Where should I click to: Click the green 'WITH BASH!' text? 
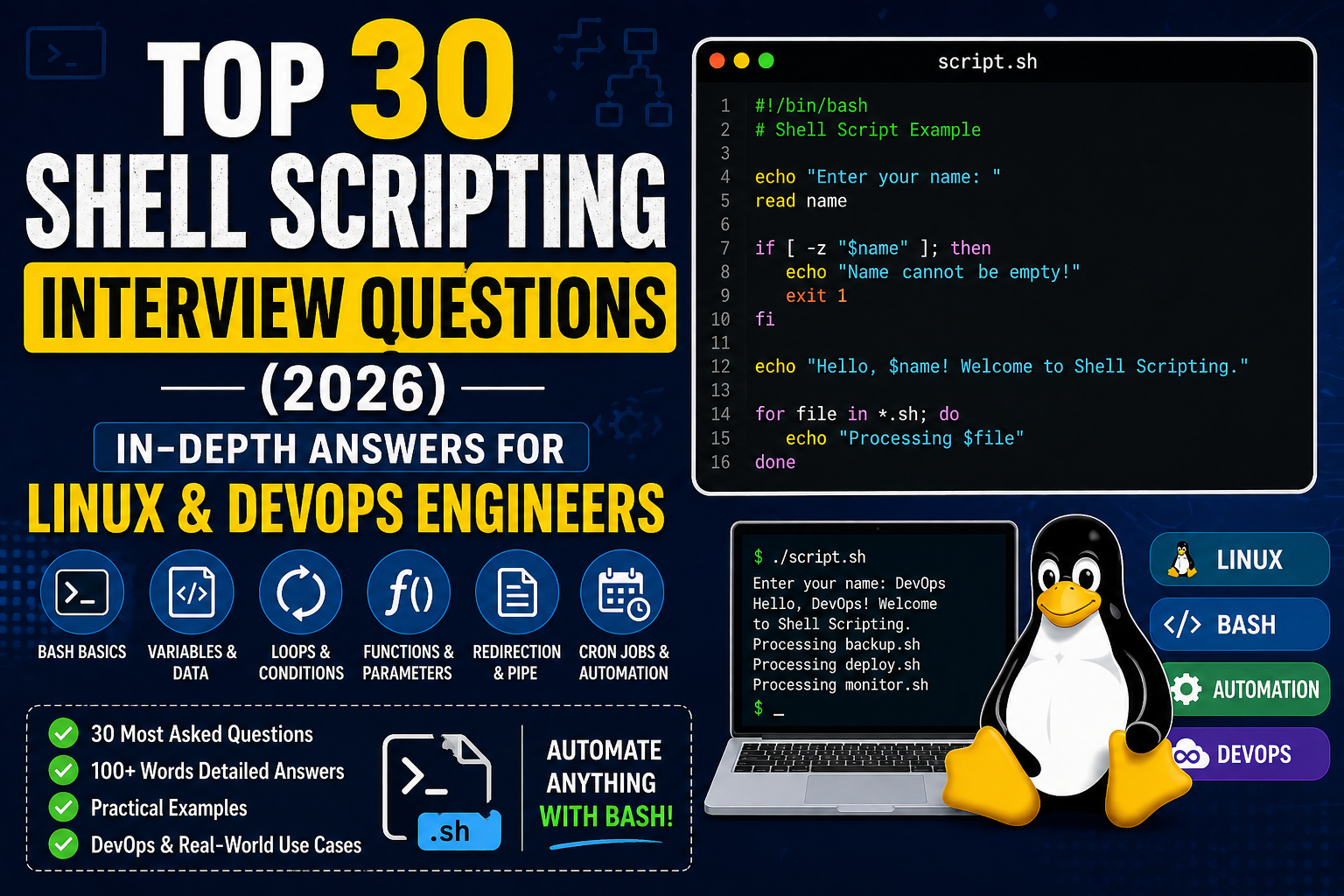click(606, 815)
